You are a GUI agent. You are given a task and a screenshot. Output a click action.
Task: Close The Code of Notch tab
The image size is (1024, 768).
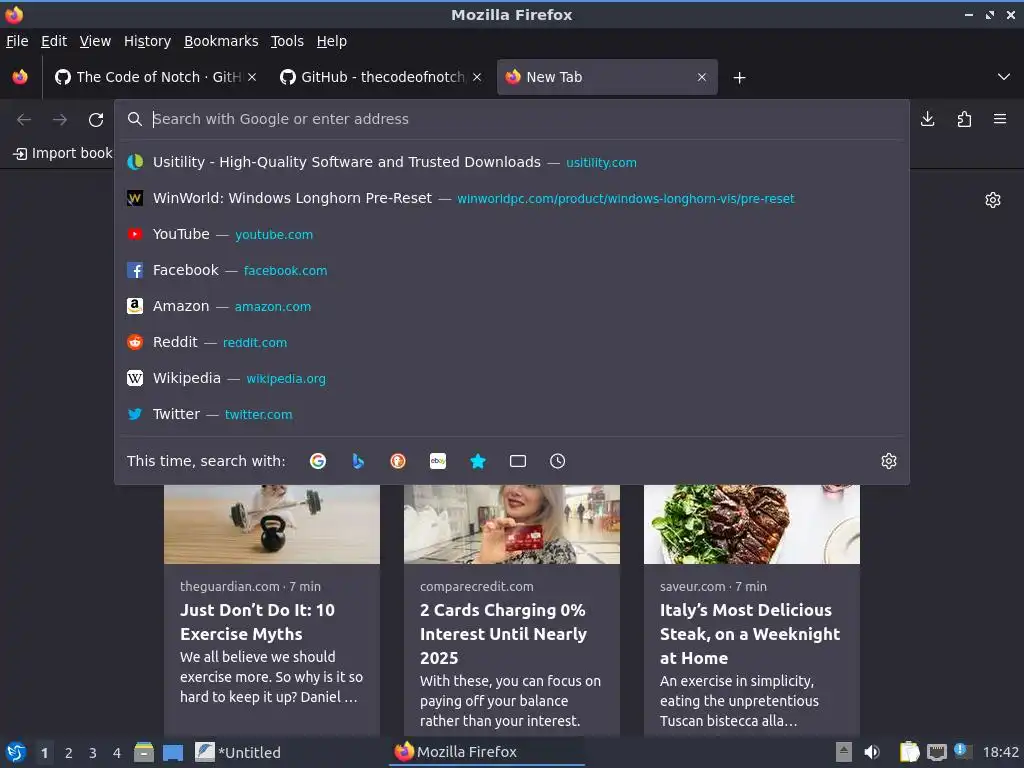(x=252, y=77)
